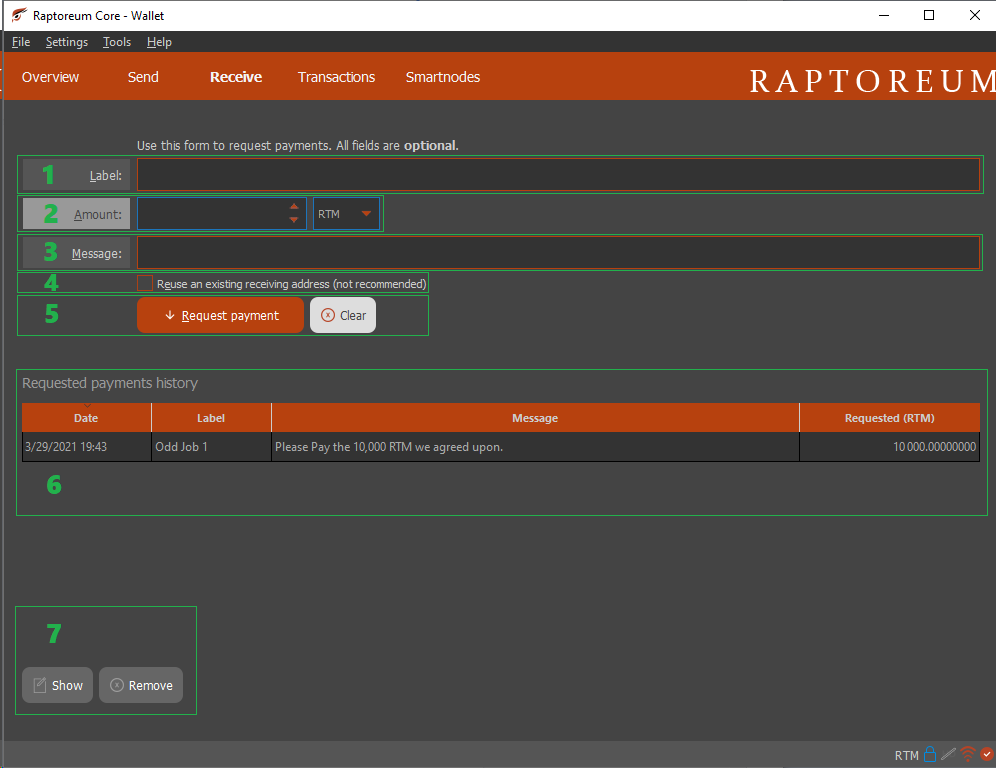Open the Tools menu

(116, 42)
